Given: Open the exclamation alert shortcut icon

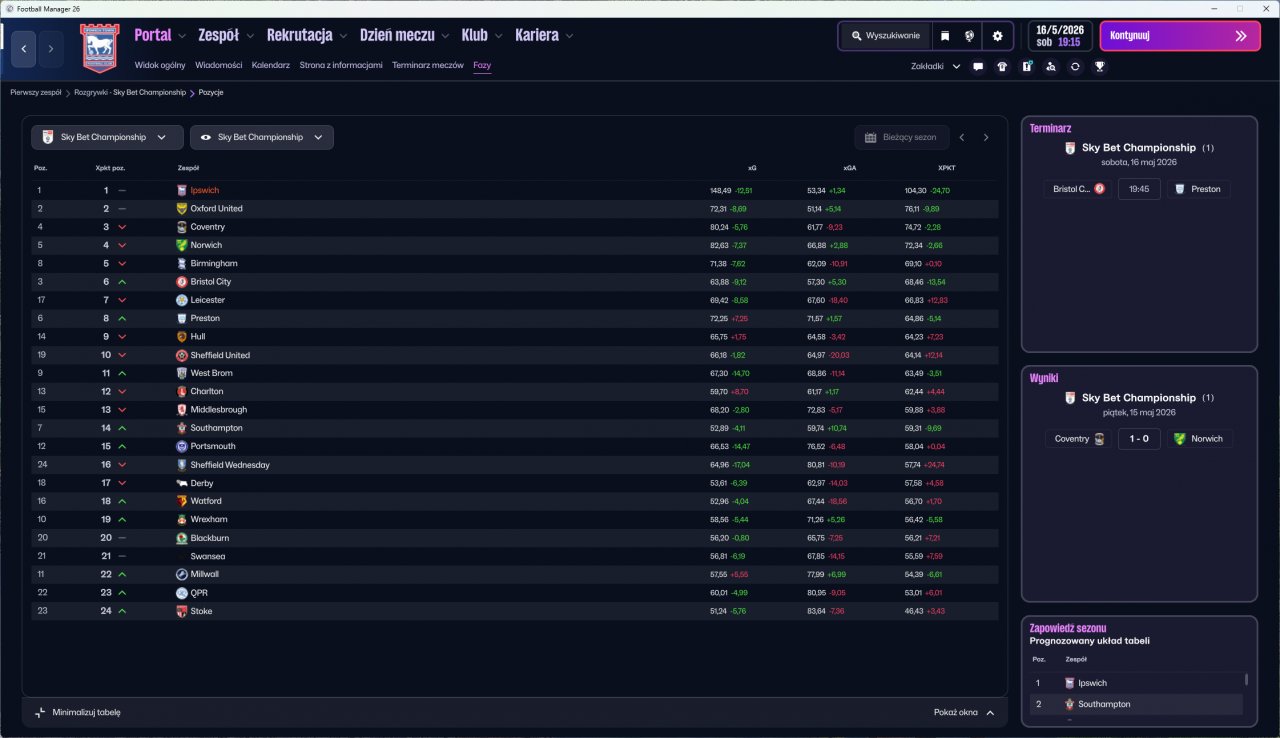Looking at the screenshot, I should click(1027, 67).
